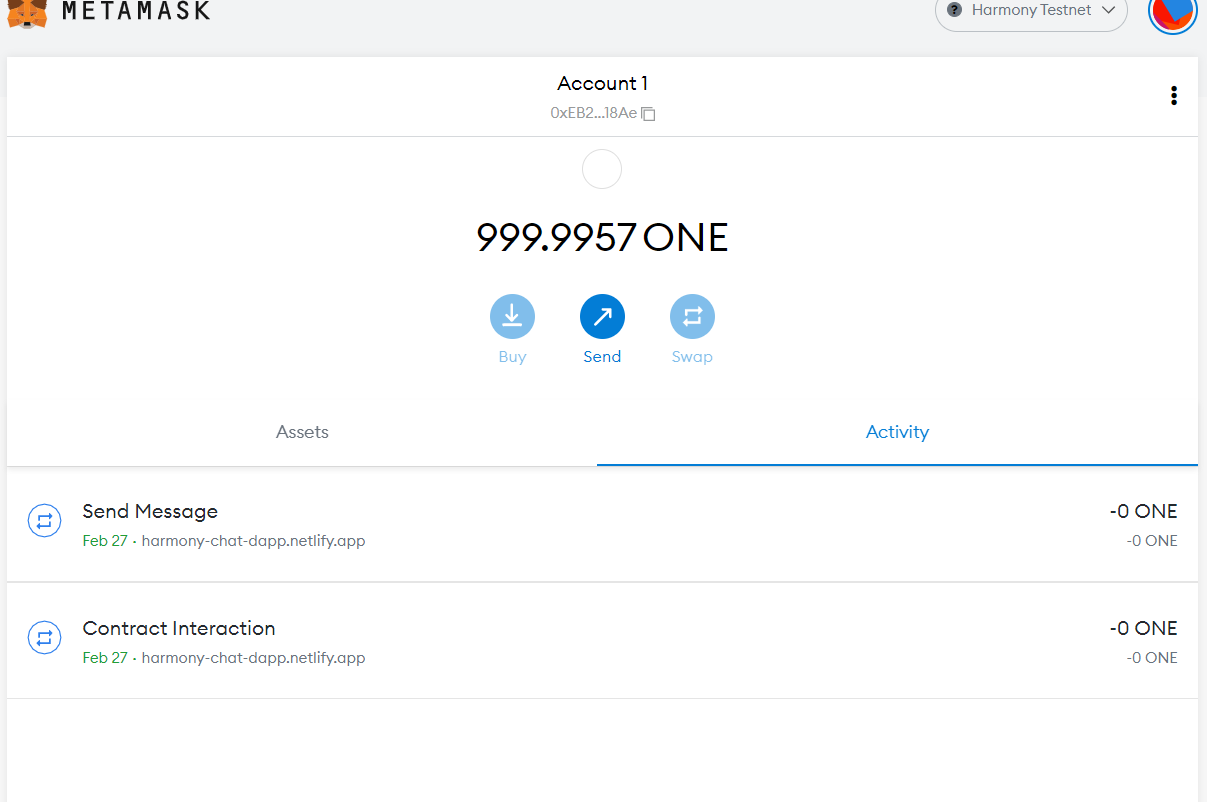The height and width of the screenshot is (802, 1207).
Task: Switch to the Assets tab
Action: click(302, 432)
